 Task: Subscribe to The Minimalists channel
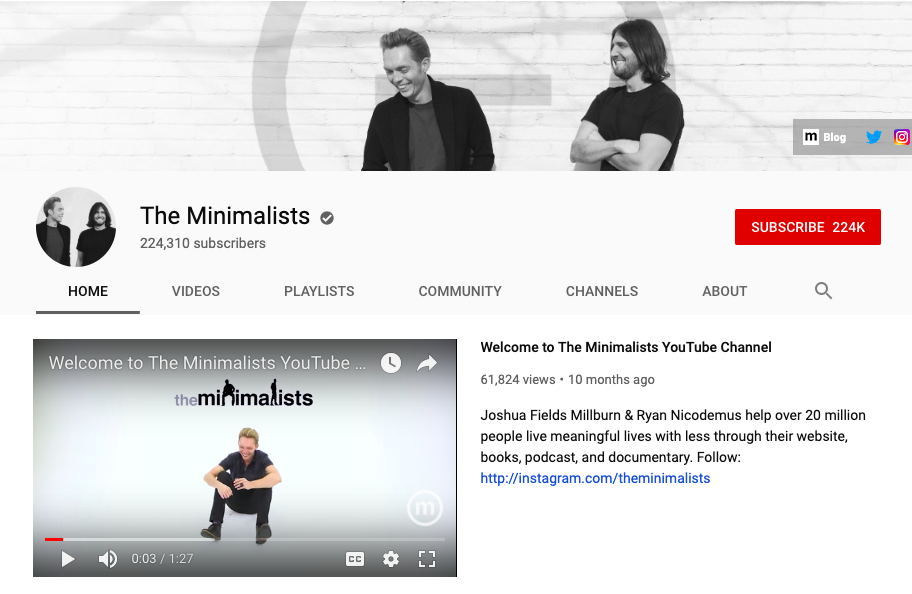(807, 227)
